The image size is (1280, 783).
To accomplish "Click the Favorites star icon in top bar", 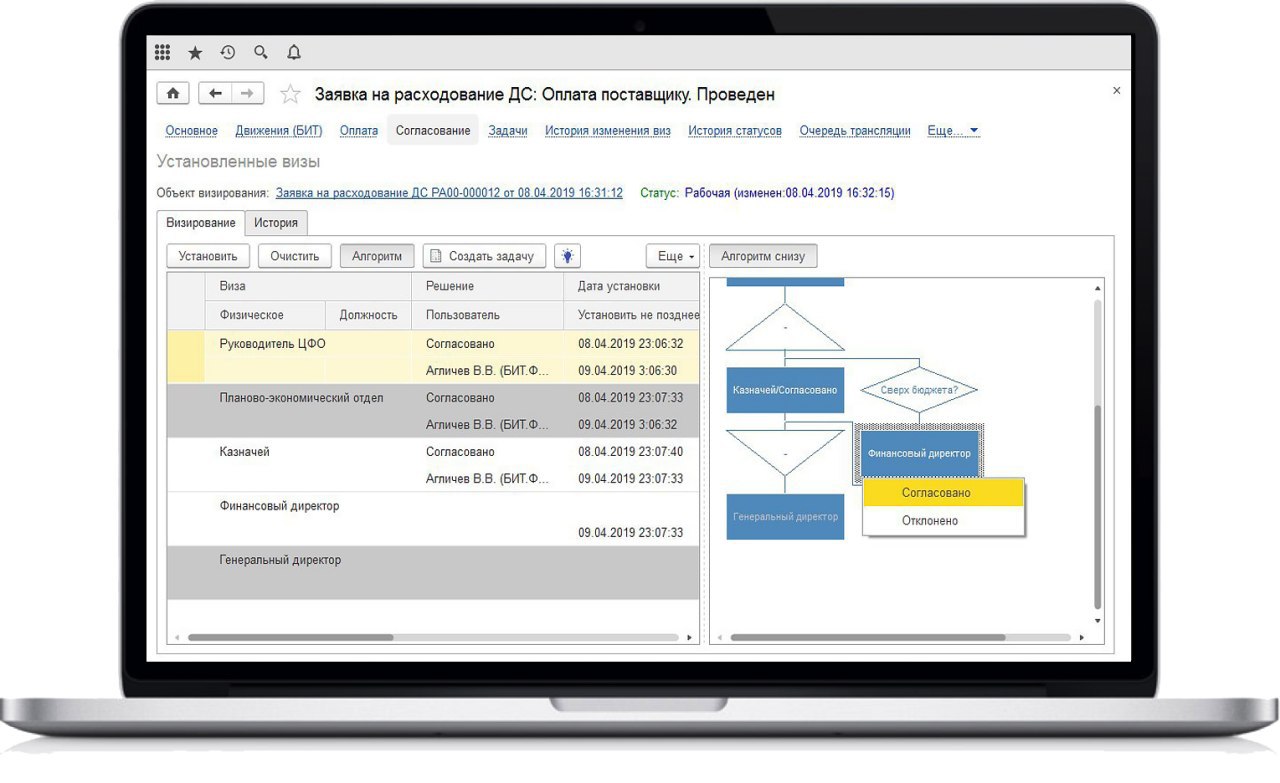I will point(195,52).
